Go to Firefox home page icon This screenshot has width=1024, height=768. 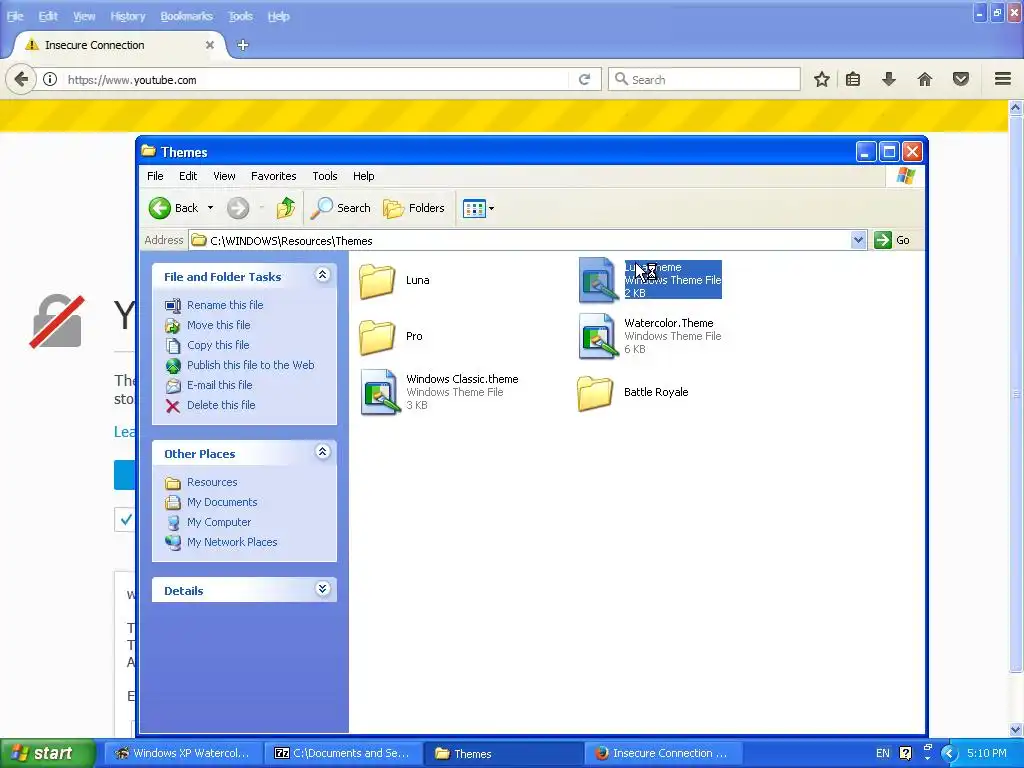click(x=925, y=80)
